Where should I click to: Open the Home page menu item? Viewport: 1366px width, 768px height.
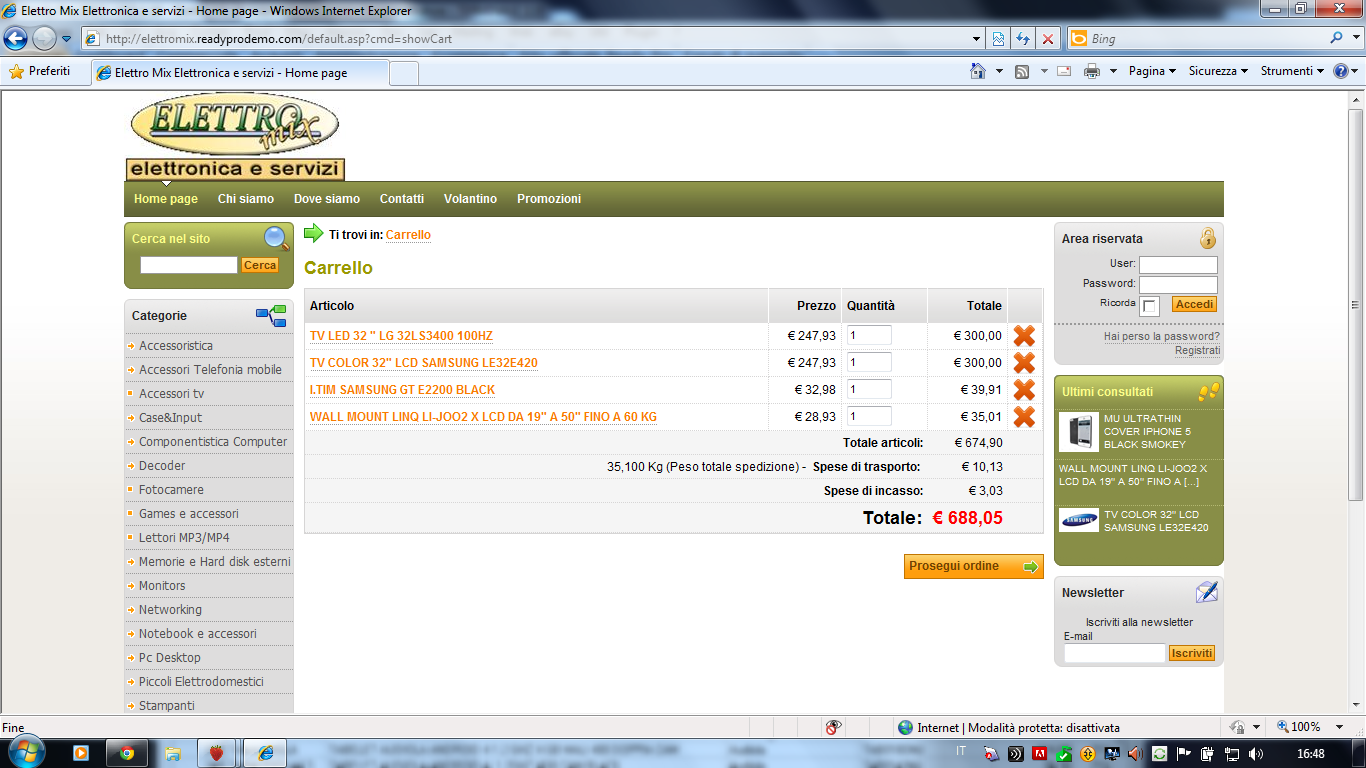click(x=166, y=199)
